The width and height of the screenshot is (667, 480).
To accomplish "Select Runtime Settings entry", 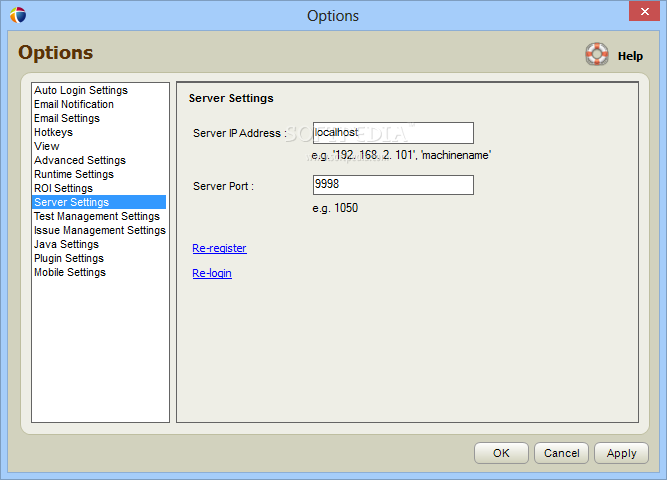I will (74, 174).
